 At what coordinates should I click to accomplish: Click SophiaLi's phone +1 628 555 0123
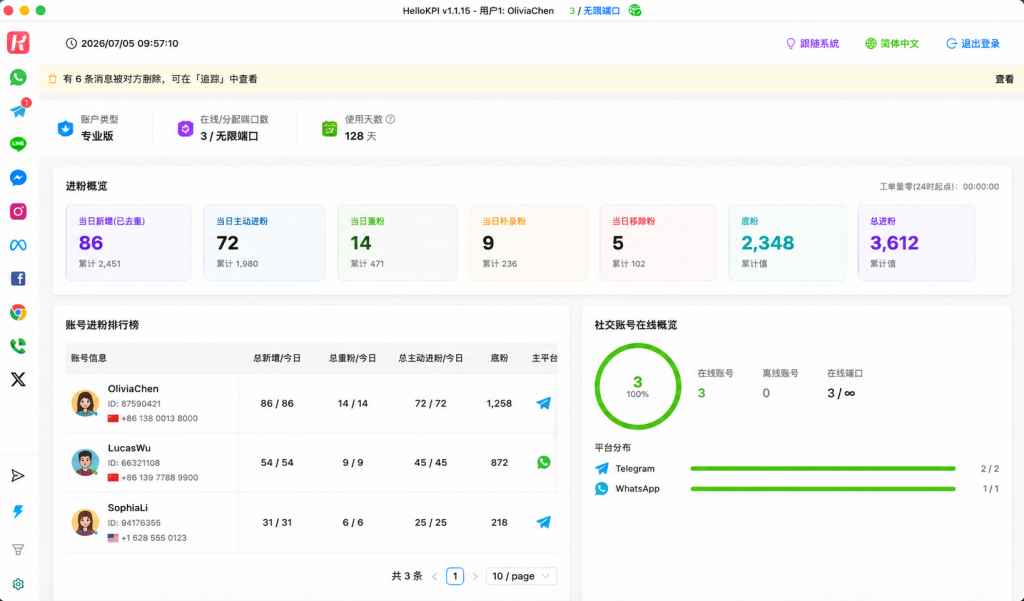[153, 538]
